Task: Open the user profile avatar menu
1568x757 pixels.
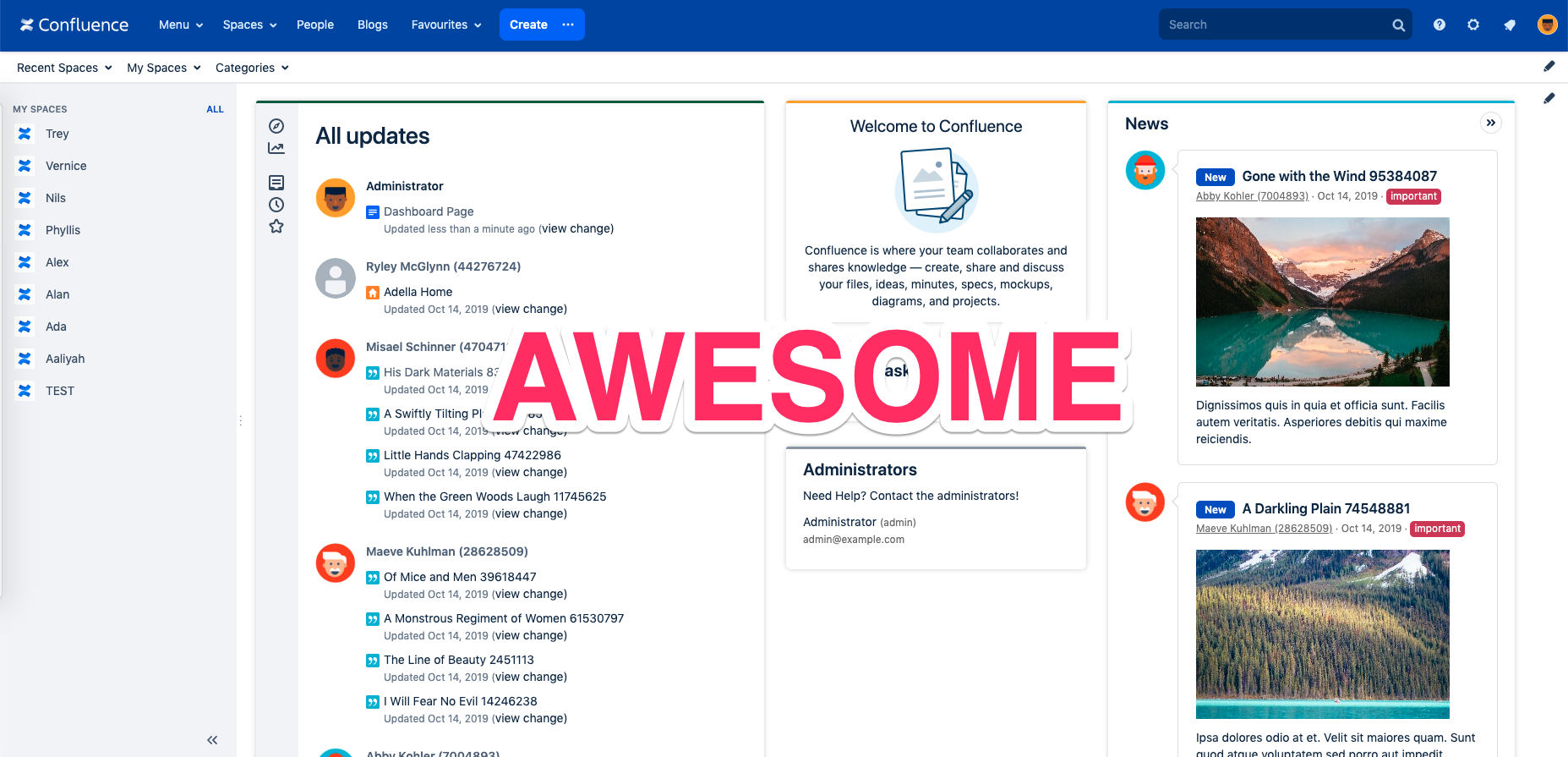Action: 1548,25
